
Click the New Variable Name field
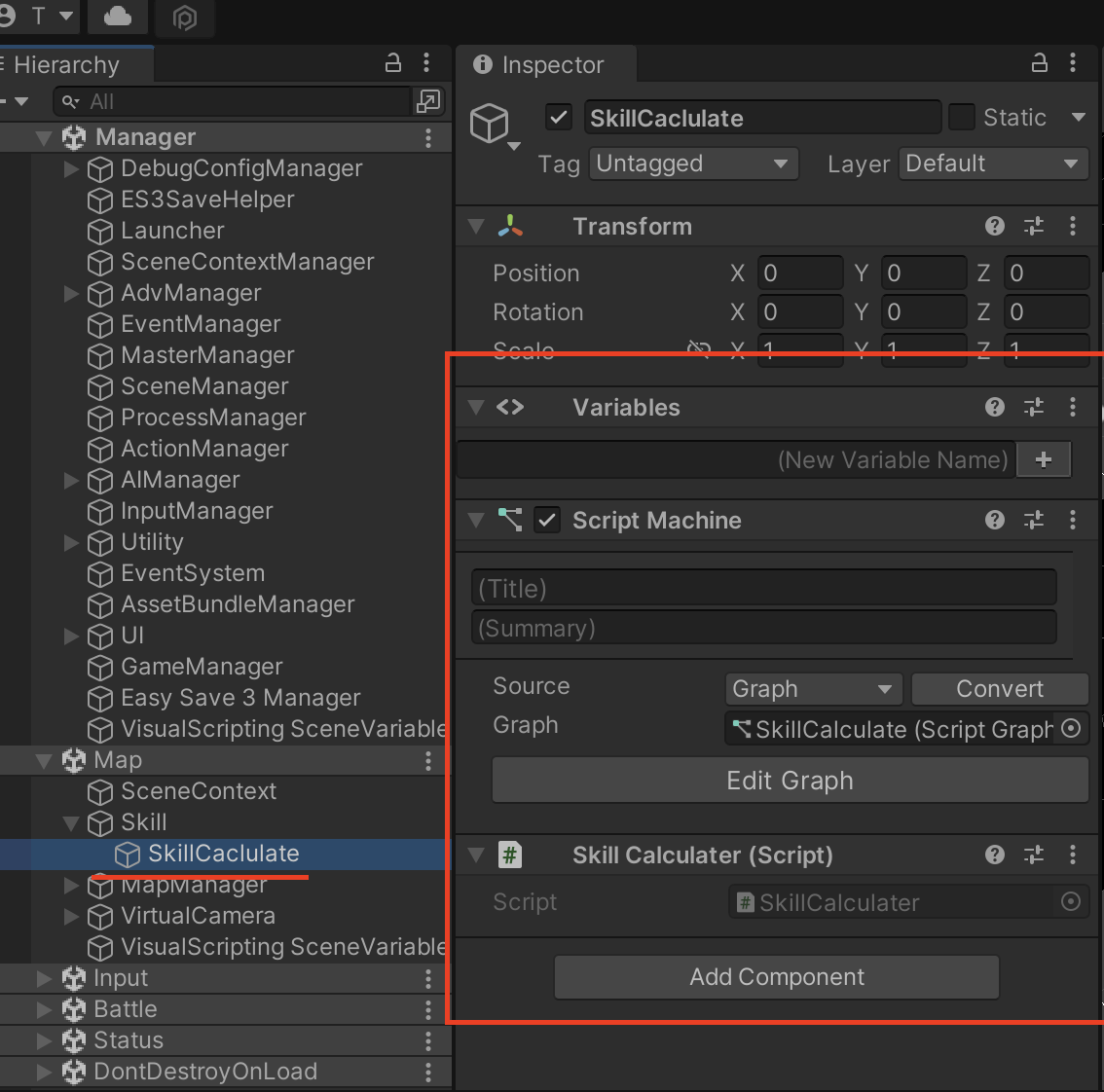(x=736, y=459)
